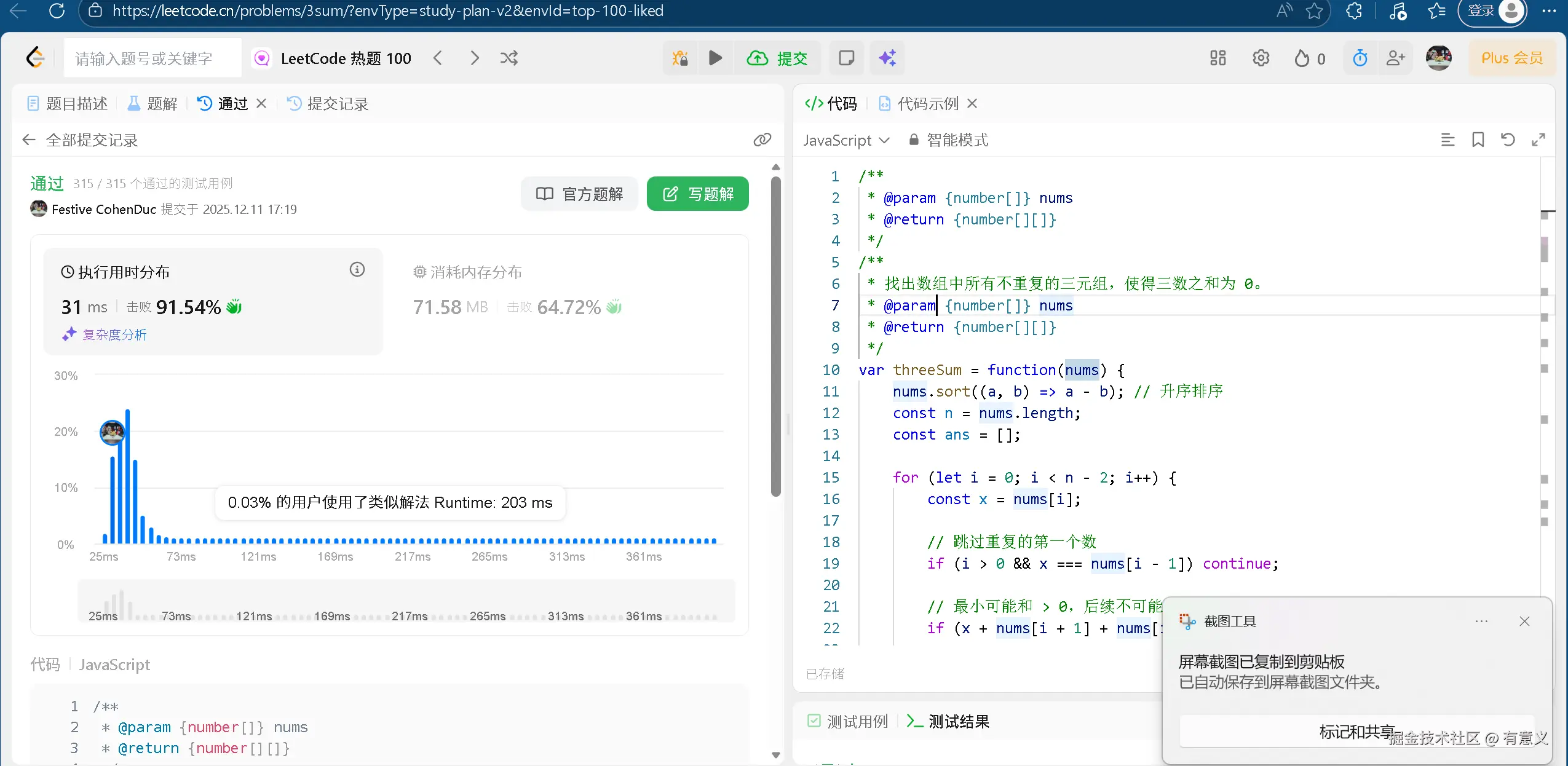
Task: Switch to 题解 tab
Action: 152,103
